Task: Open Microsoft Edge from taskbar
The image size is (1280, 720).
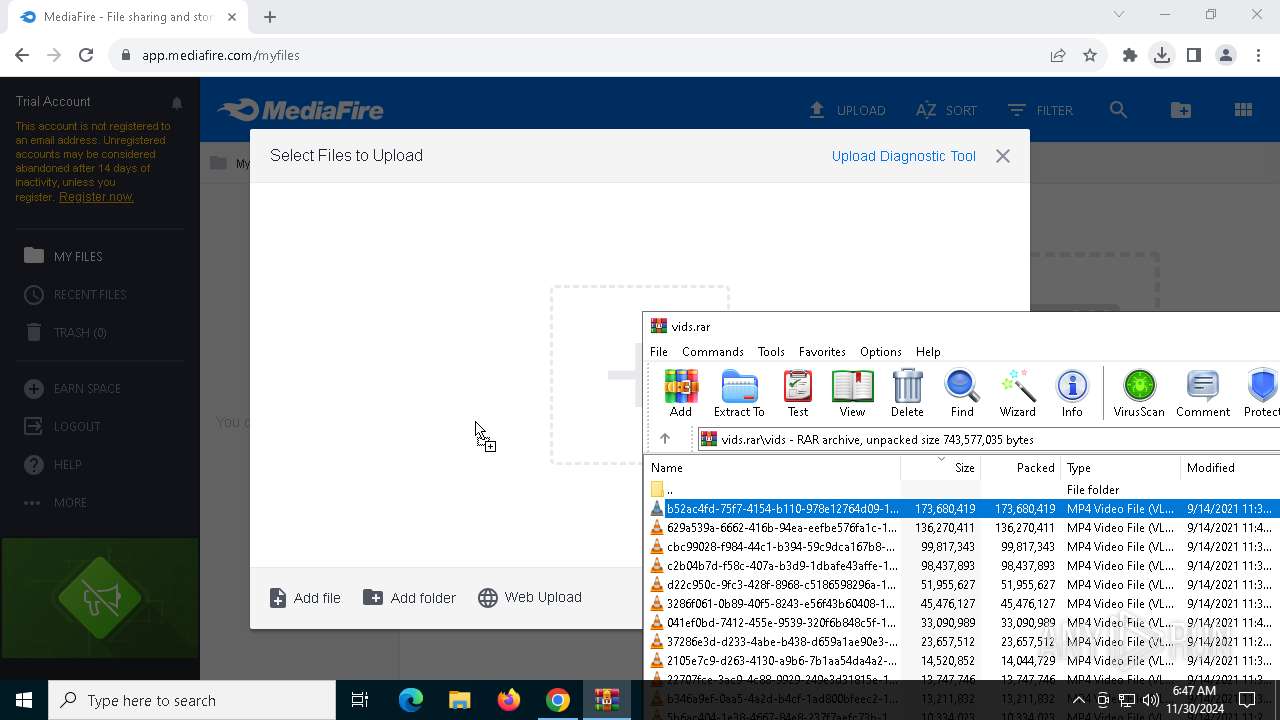Action: pos(411,700)
